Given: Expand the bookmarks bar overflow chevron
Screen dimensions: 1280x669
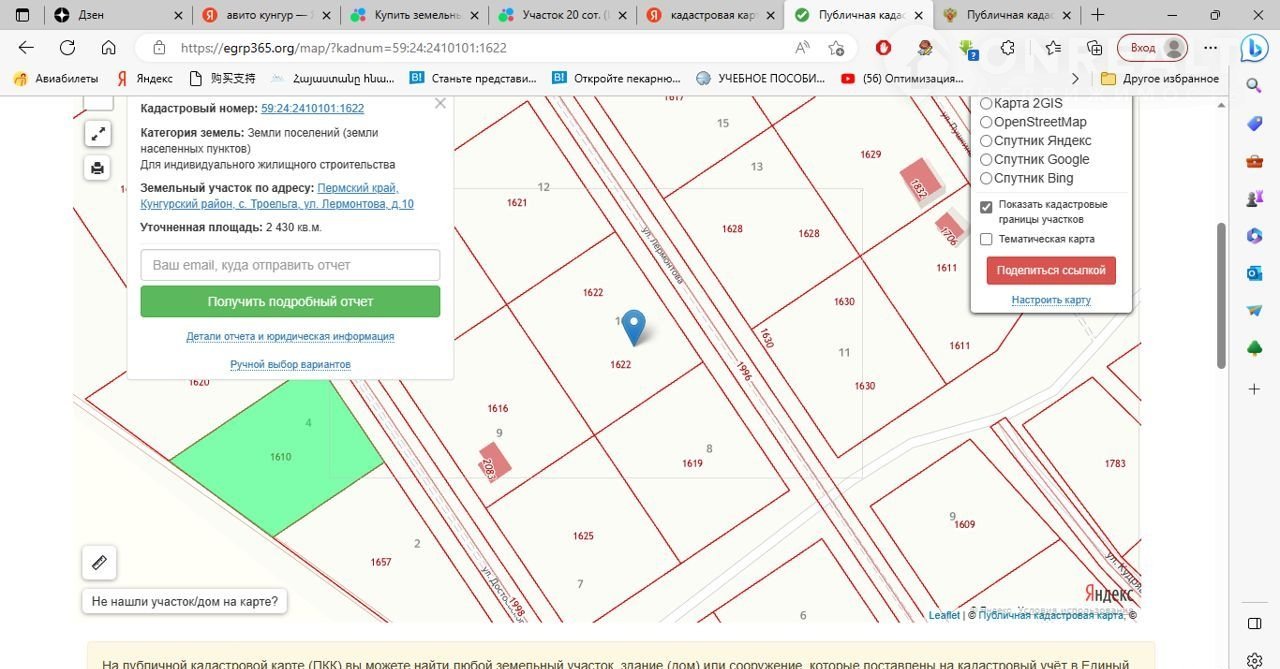Looking at the screenshot, I should click(x=1075, y=78).
